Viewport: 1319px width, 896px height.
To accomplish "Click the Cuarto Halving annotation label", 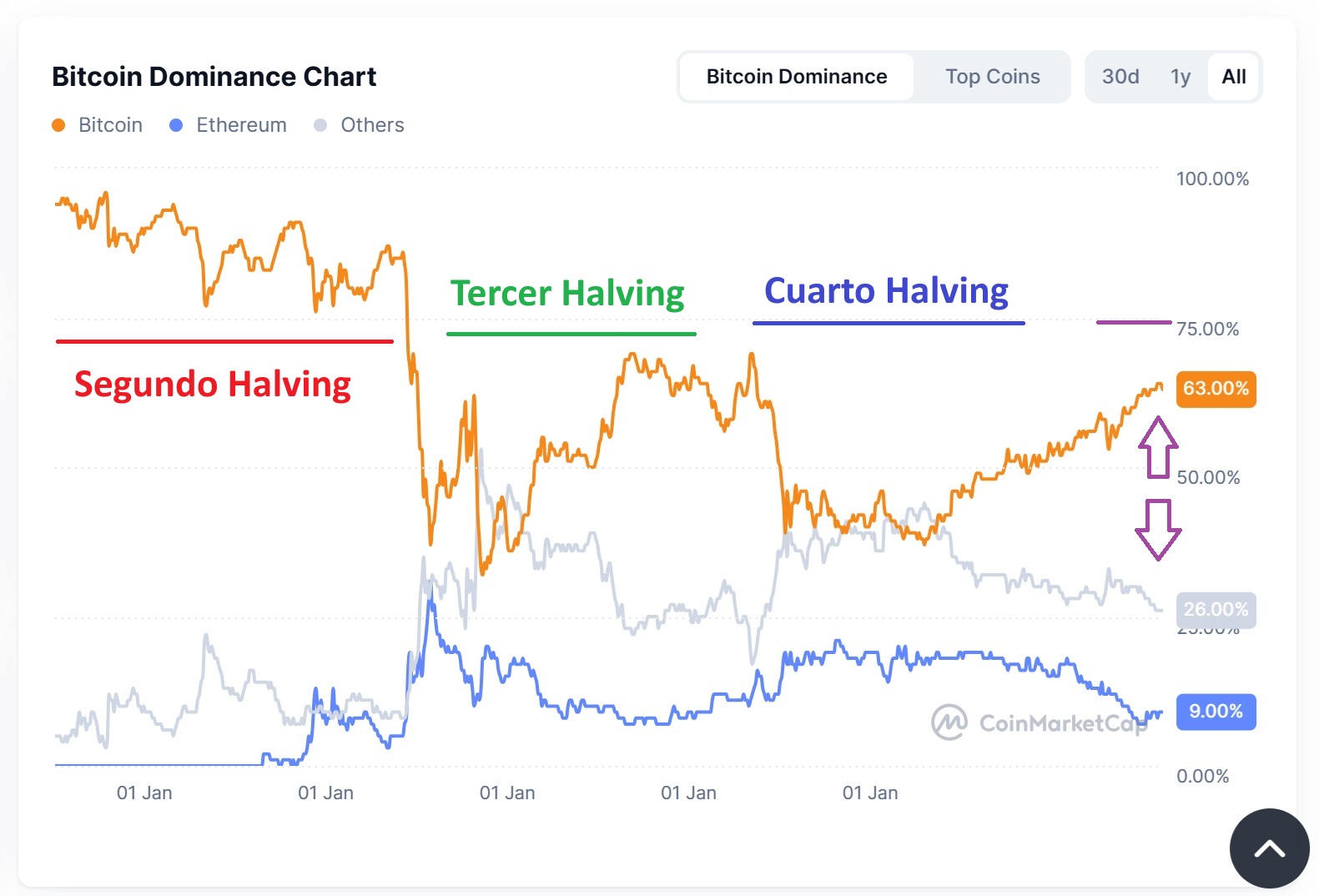I will [x=886, y=291].
